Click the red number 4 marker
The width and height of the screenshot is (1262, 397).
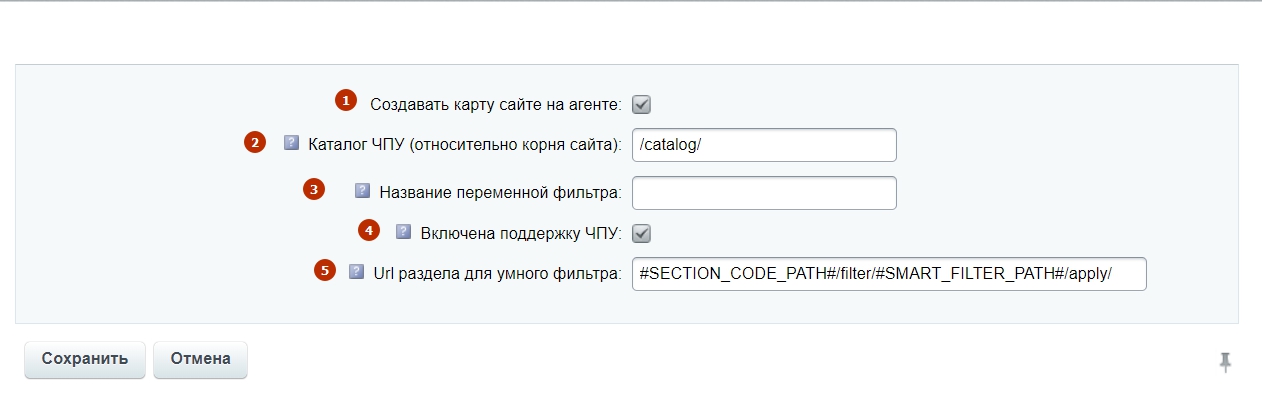pos(369,230)
